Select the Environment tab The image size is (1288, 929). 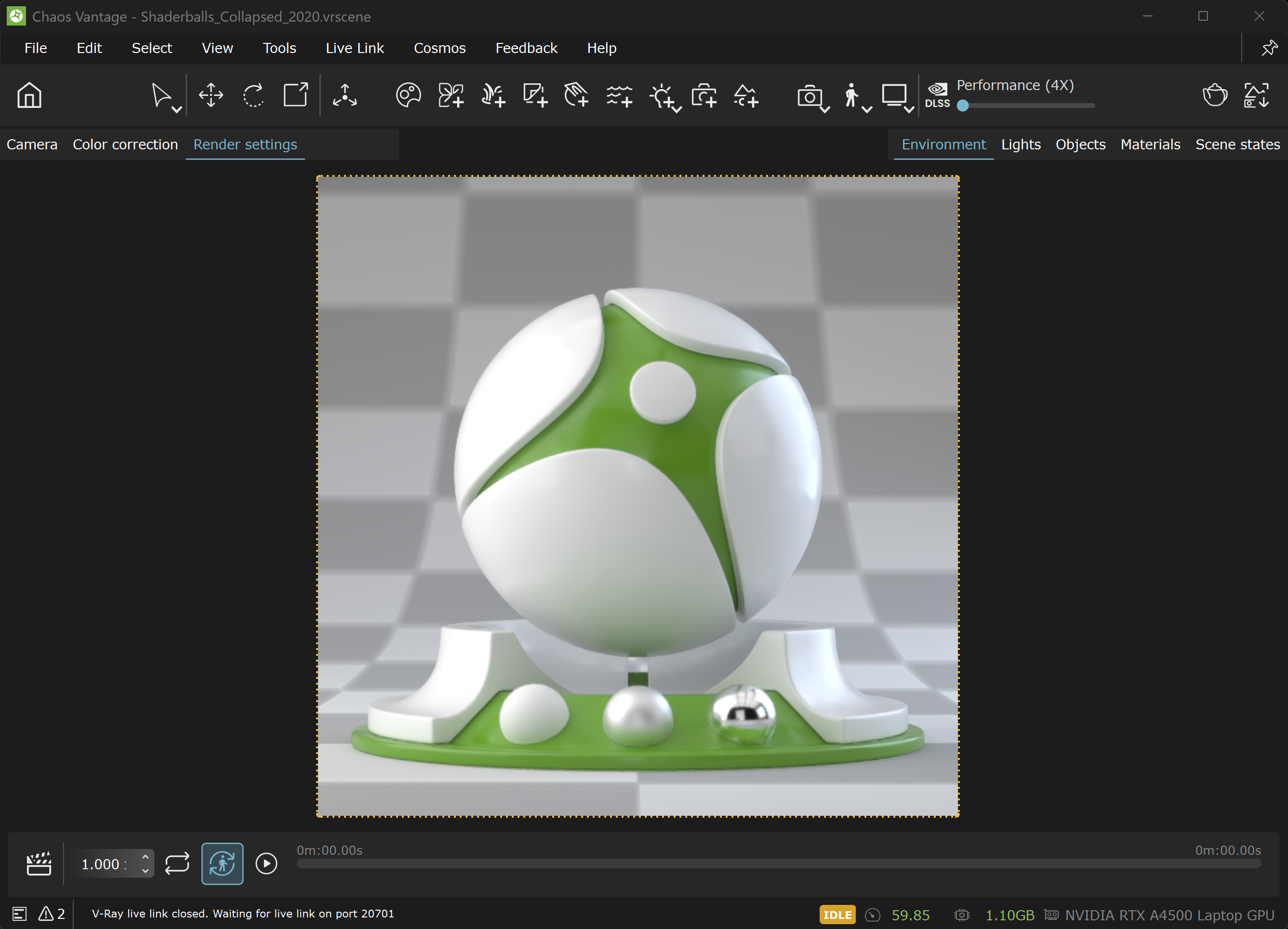point(944,144)
